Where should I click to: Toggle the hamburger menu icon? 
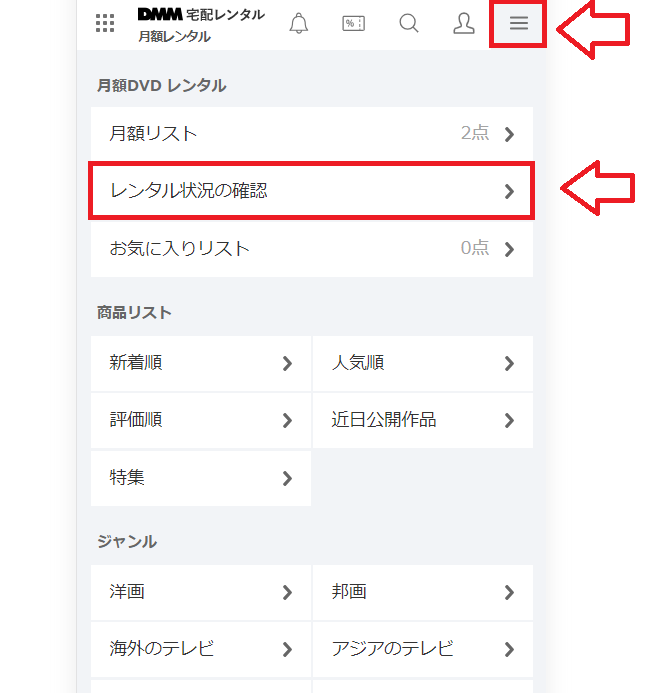coord(518,23)
